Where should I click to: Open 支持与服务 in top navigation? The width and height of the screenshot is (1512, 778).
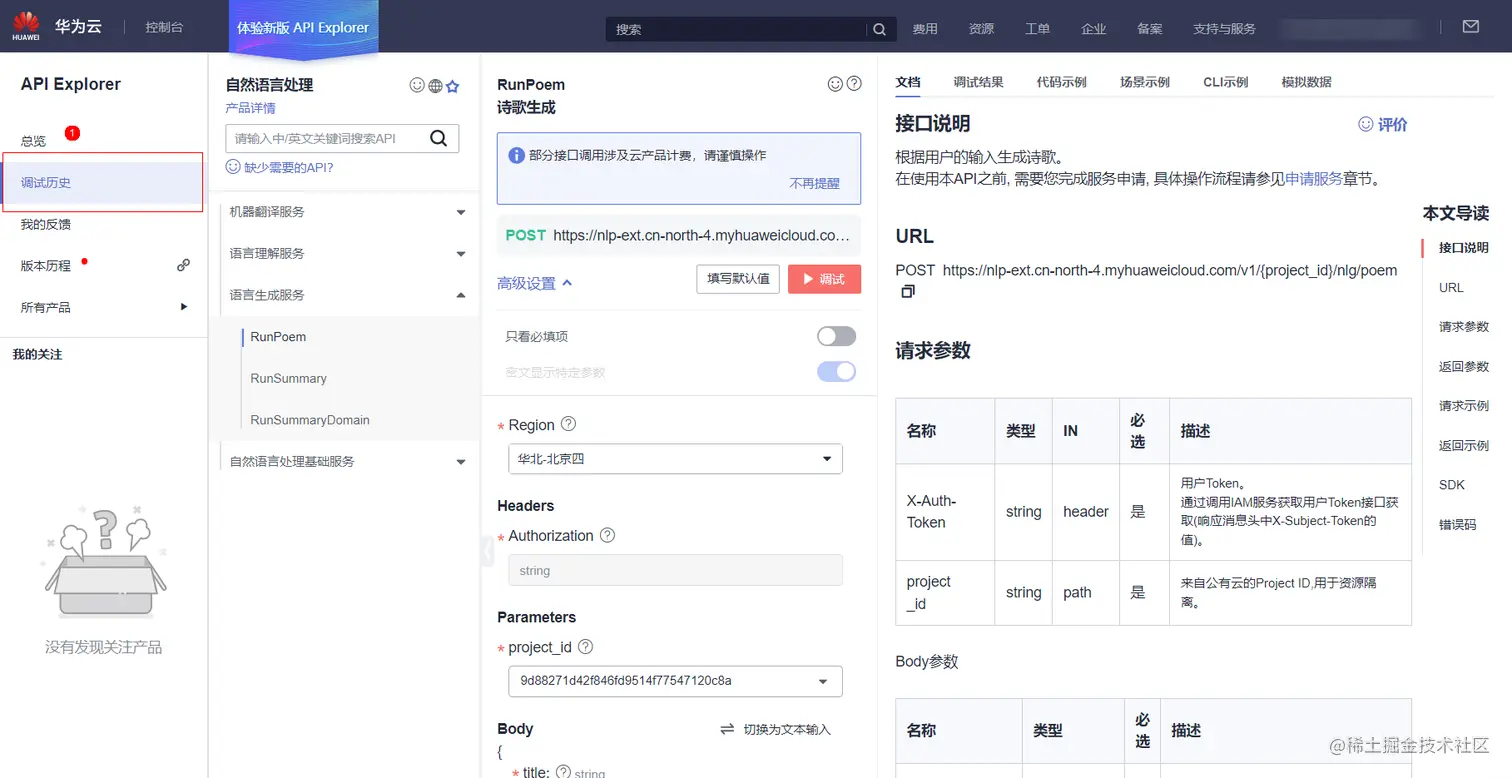(1224, 29)
